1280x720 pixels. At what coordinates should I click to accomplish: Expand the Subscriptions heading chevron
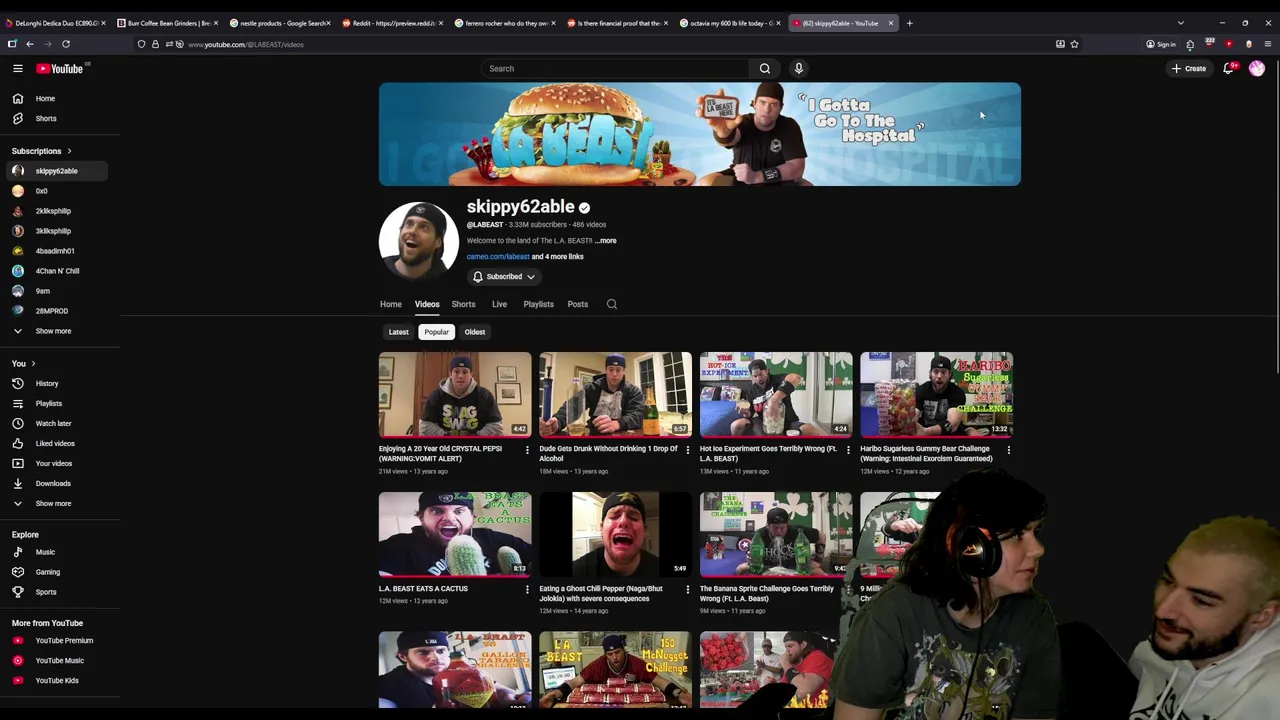click(69, 151)
